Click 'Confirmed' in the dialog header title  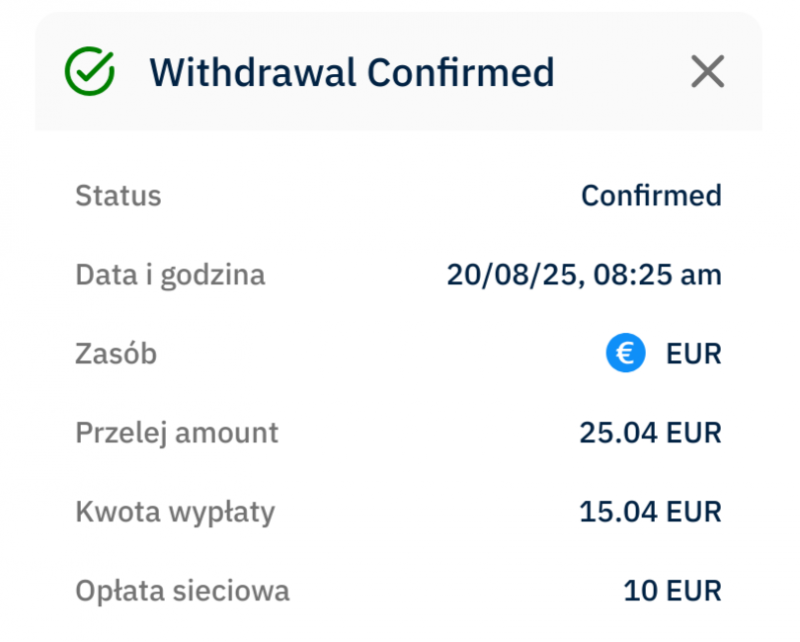(460, 72)
